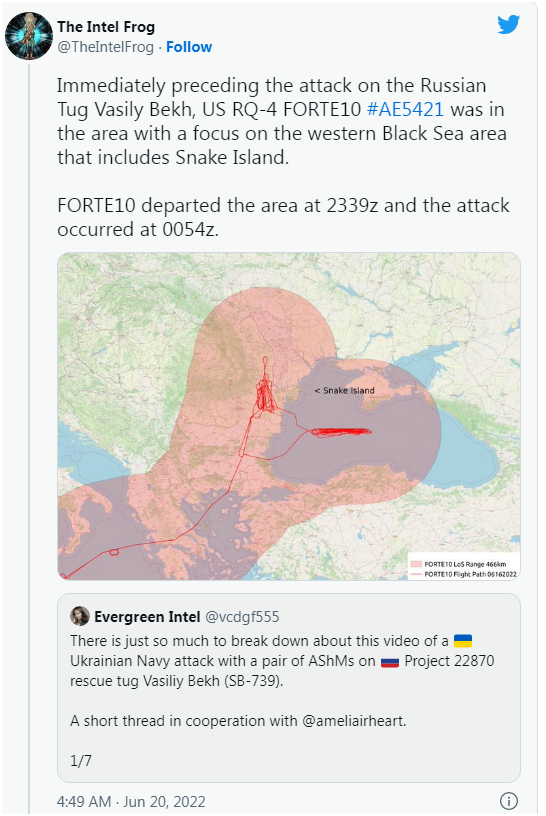
Task: Open the FORTE10 flight path map image
Action: pos(289,416)
